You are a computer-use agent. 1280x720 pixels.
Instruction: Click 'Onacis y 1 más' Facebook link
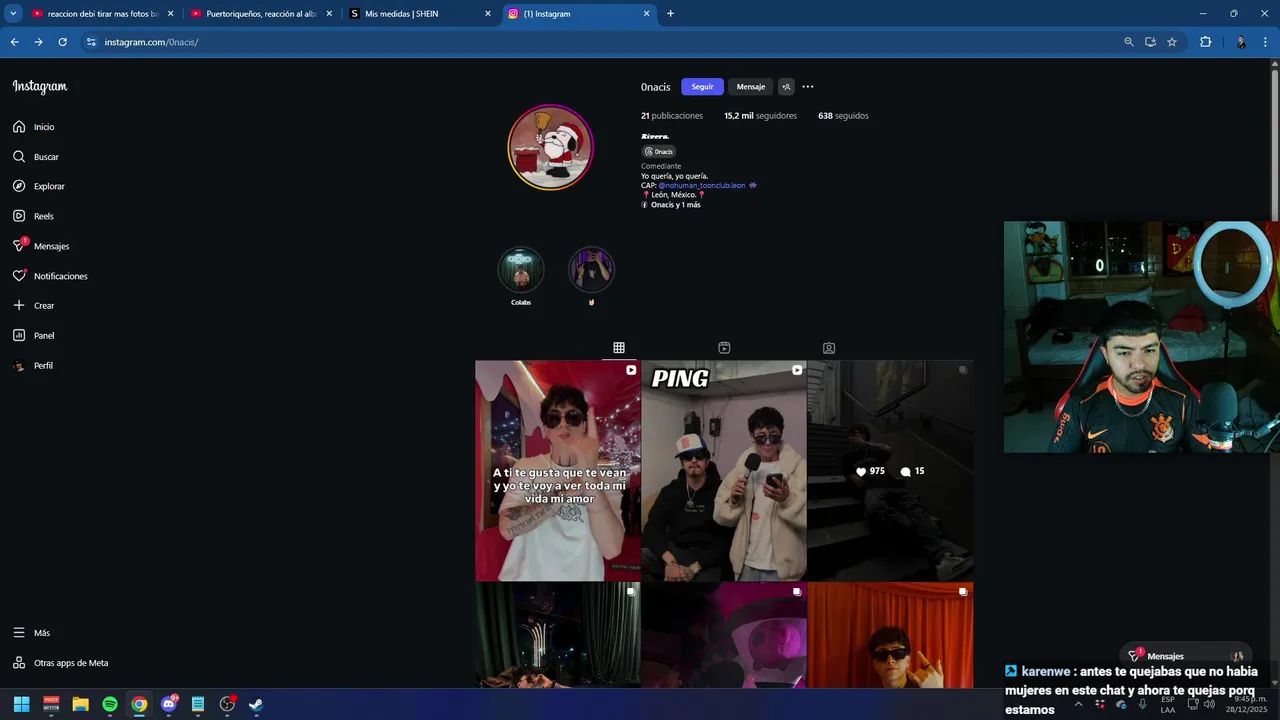(x=671, y=205)
